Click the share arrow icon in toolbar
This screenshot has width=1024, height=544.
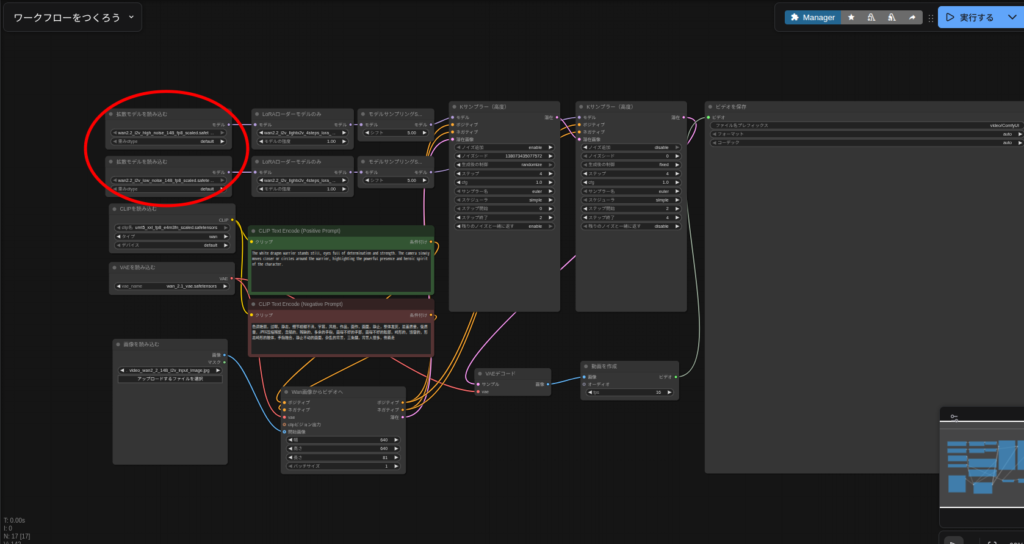912,17
